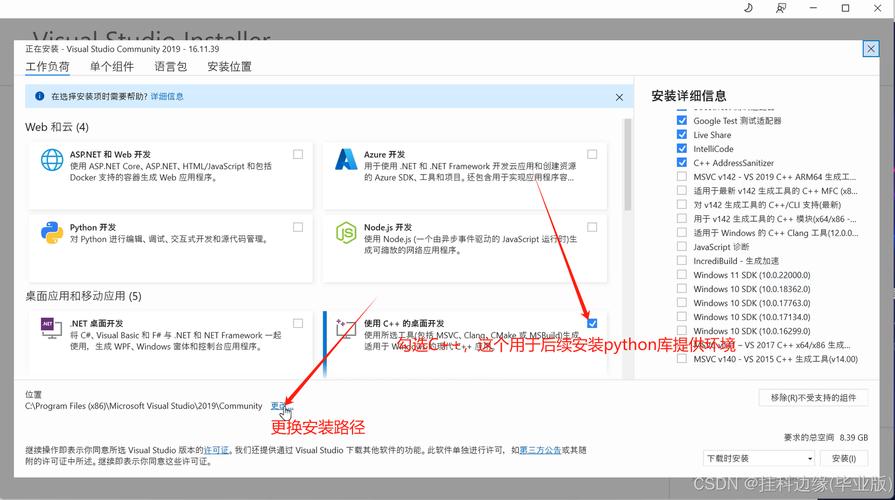The image size is (895, 500).
Task: Close the installer dialog with boxed X
Action: (x=870, y=49)
